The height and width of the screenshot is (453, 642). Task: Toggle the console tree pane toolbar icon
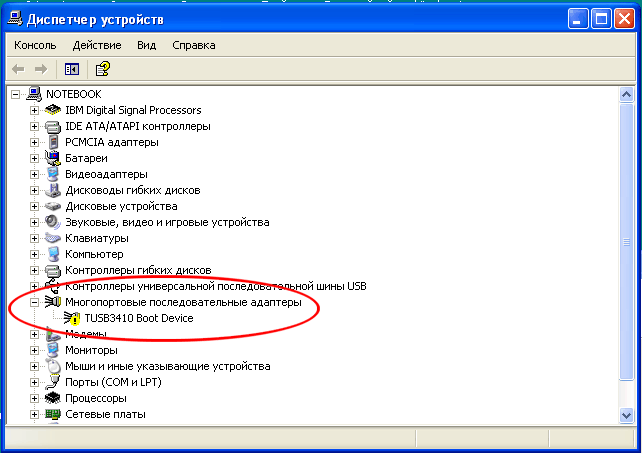tap(72, 69)
